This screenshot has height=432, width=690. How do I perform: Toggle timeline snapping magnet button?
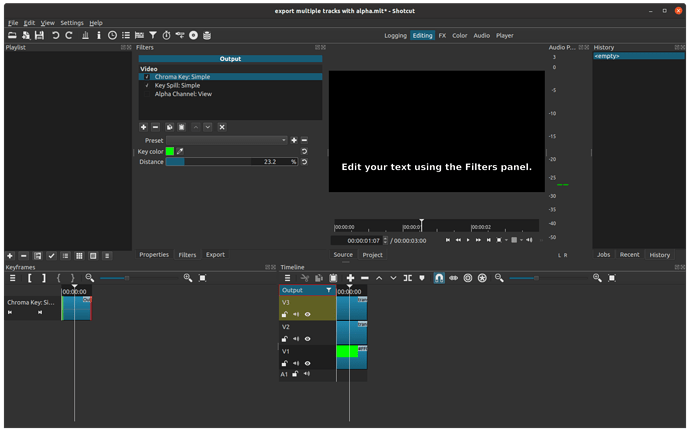[439, 278]
